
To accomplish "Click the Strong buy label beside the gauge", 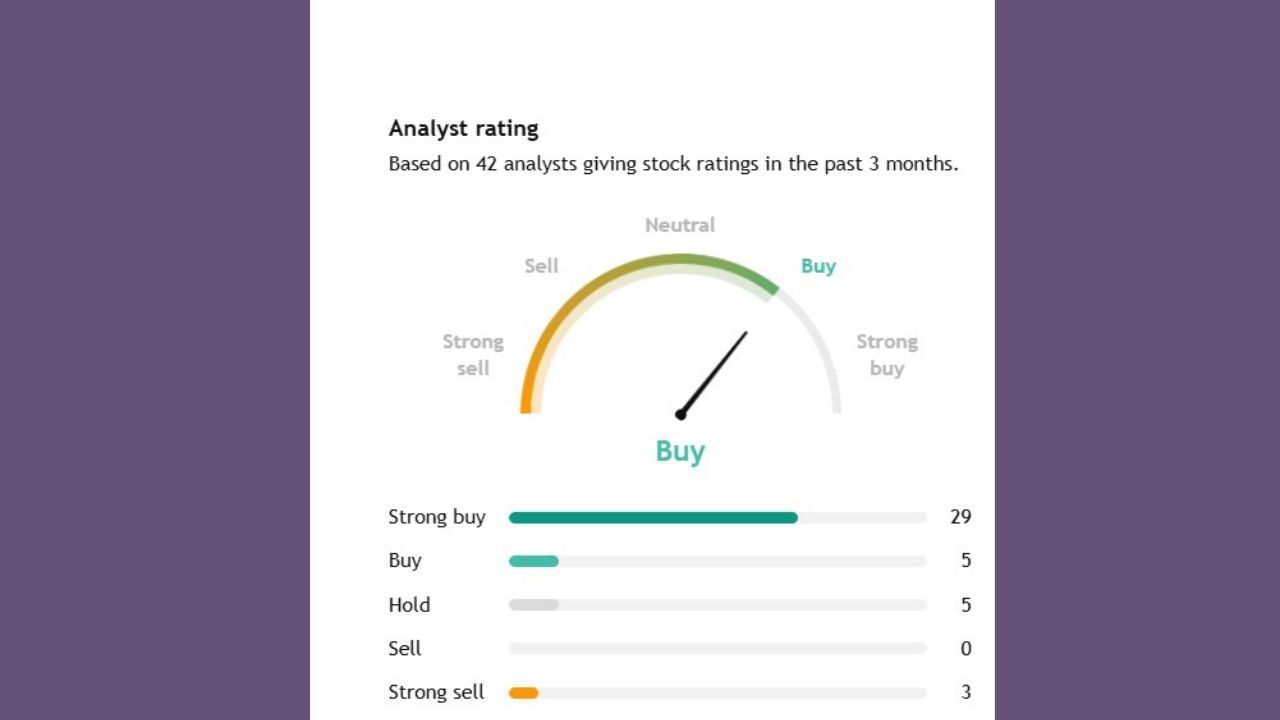I will tap(886, 355).
